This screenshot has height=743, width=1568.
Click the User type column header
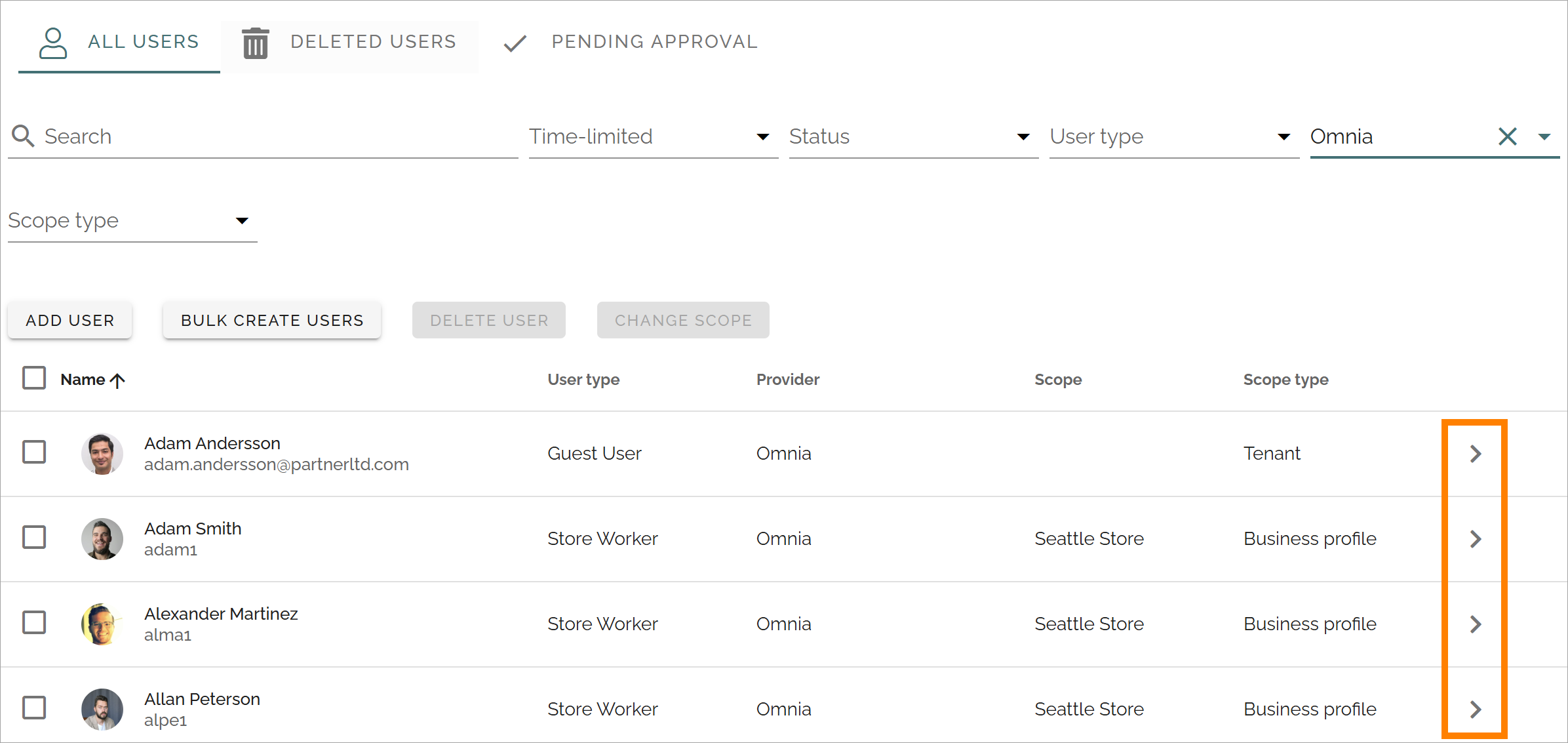pos(583,380)
